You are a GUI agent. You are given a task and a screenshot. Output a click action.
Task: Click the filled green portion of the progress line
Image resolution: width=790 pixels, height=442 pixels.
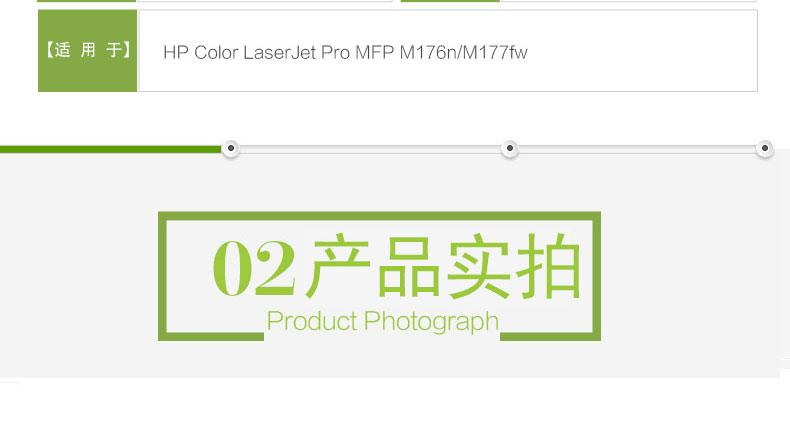pyautogui.click(x=111, y=149)
